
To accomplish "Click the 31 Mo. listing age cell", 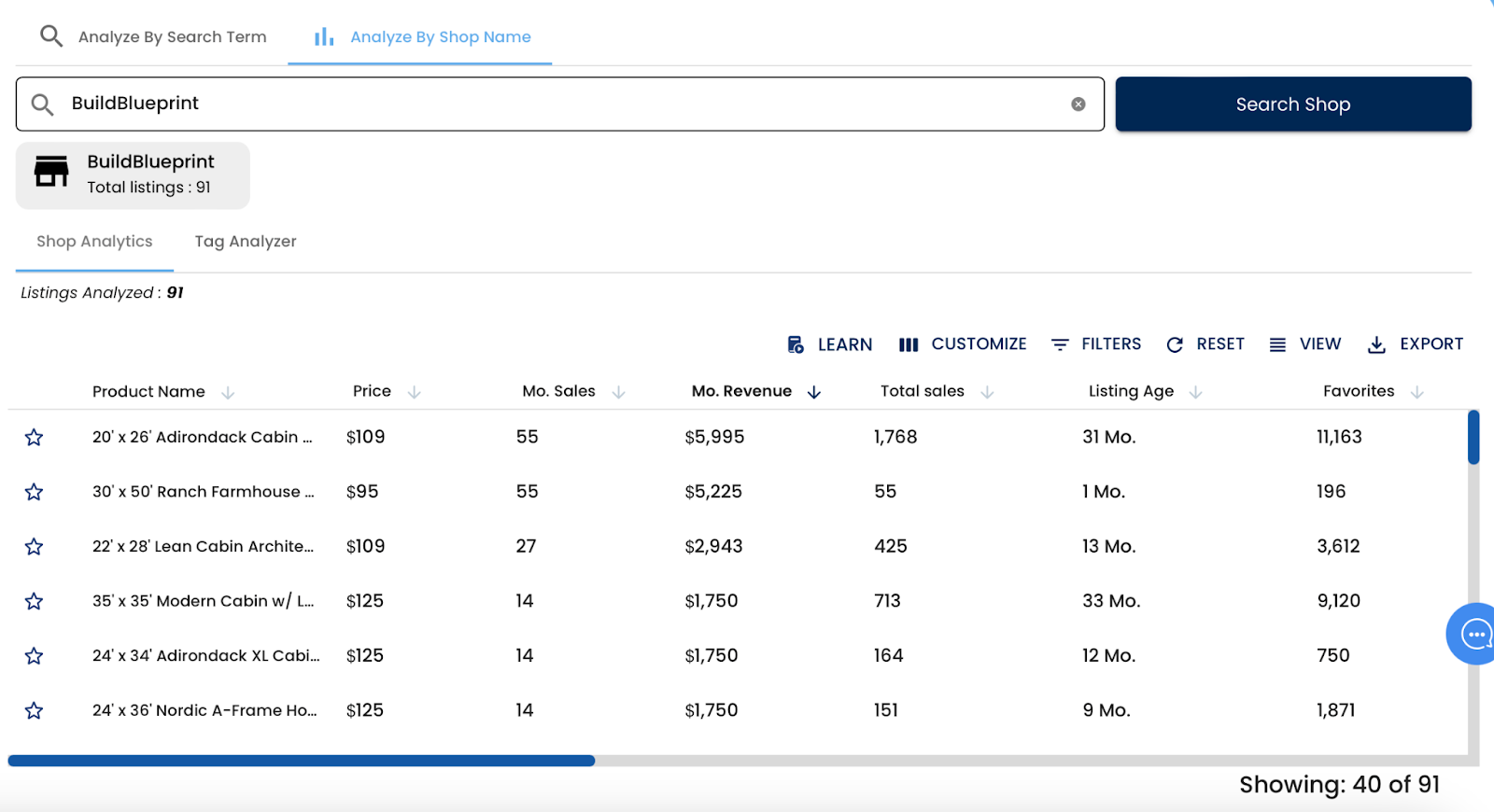I will [1108, 437].
